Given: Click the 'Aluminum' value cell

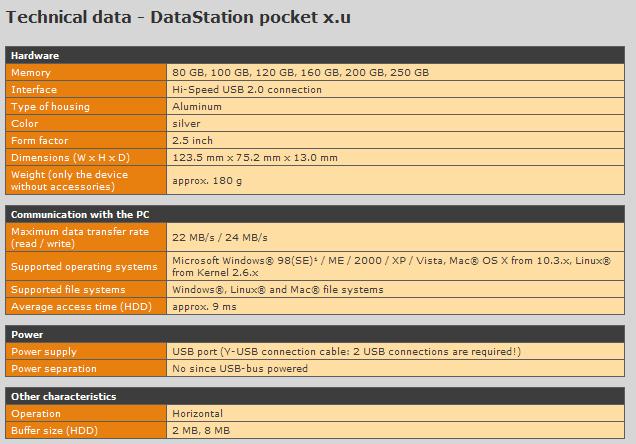Looking at the screenshot, I should (395, 107).
